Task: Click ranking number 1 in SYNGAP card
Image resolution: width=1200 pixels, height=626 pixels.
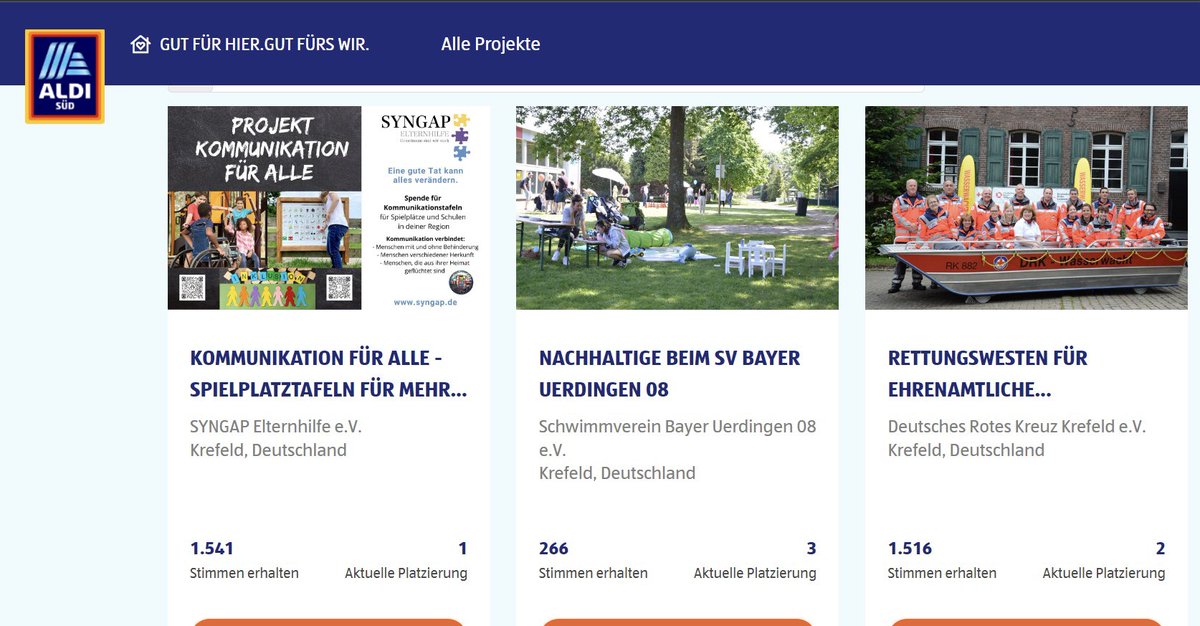Action: (x=463, y=548)
